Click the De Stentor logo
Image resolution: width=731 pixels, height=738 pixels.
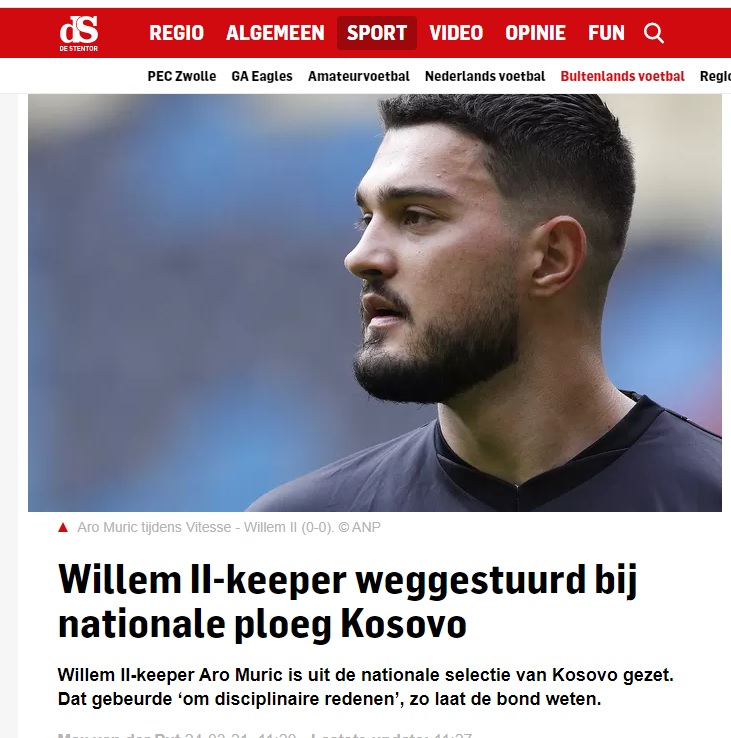point(79,33)
